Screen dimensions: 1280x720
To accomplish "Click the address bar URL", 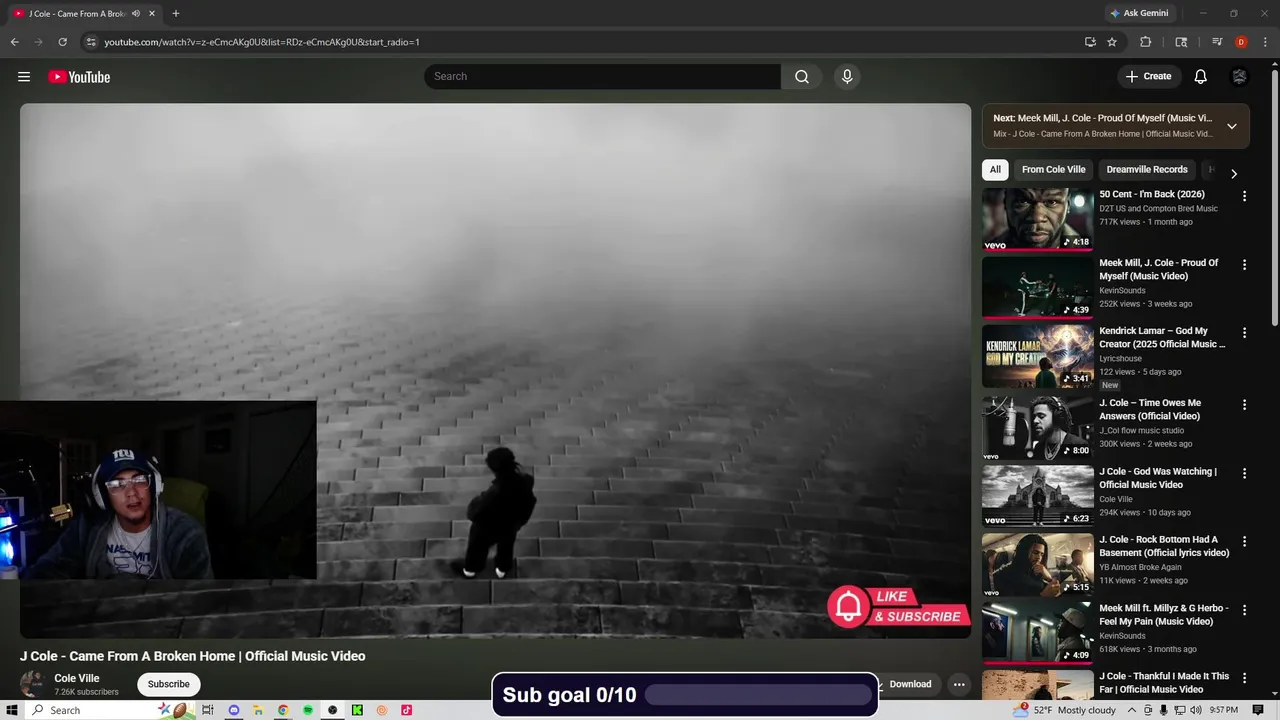I will point(262,42).
